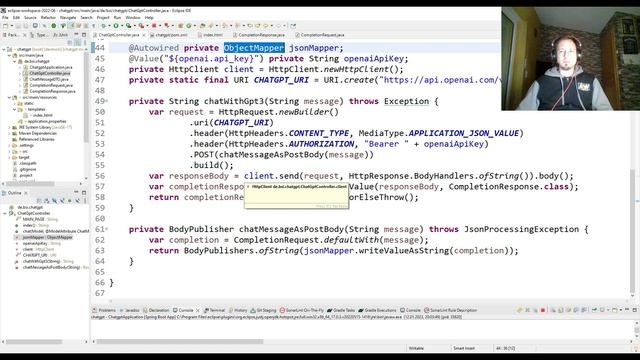Collapse ChatGptController class in Outline
Viewport: 640px width, 360px height.
4,213
